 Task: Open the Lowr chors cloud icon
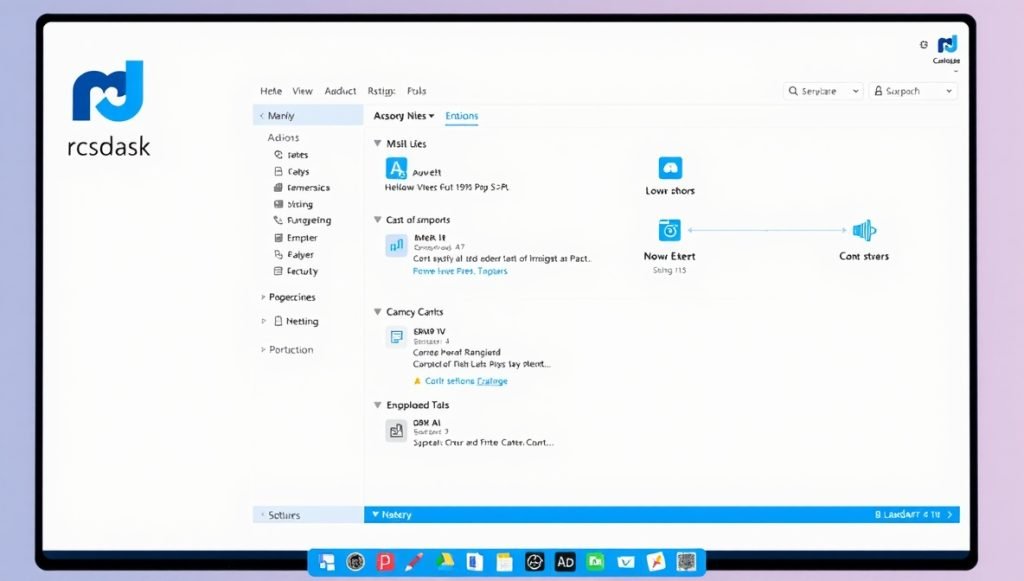669,168
